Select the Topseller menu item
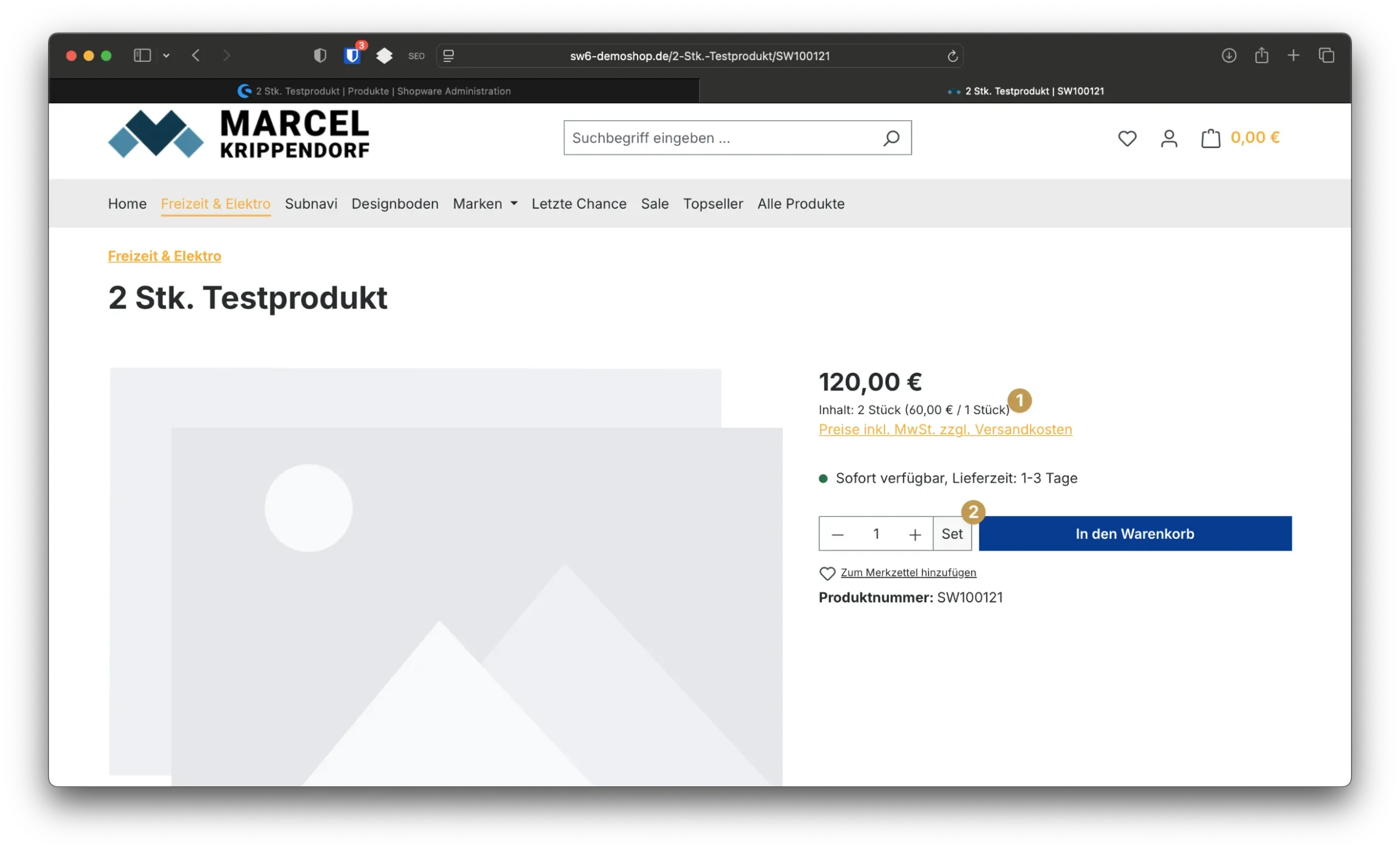The height and width of the screenshot is (851, 1400). [x=713, y=204]
